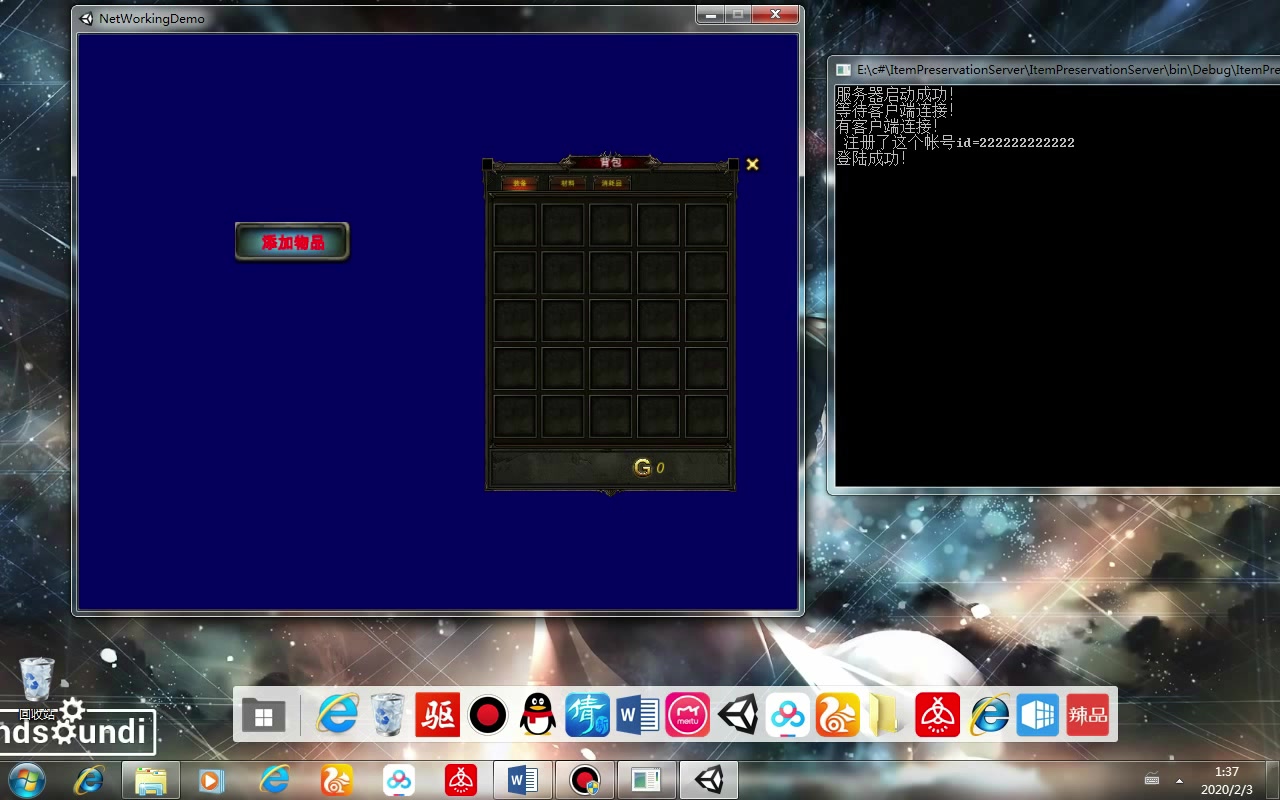Image resolution: width=1280 pixels, height=800 pixels.
Task: Show hidden system tray icons
Action: pos(1179,781)
